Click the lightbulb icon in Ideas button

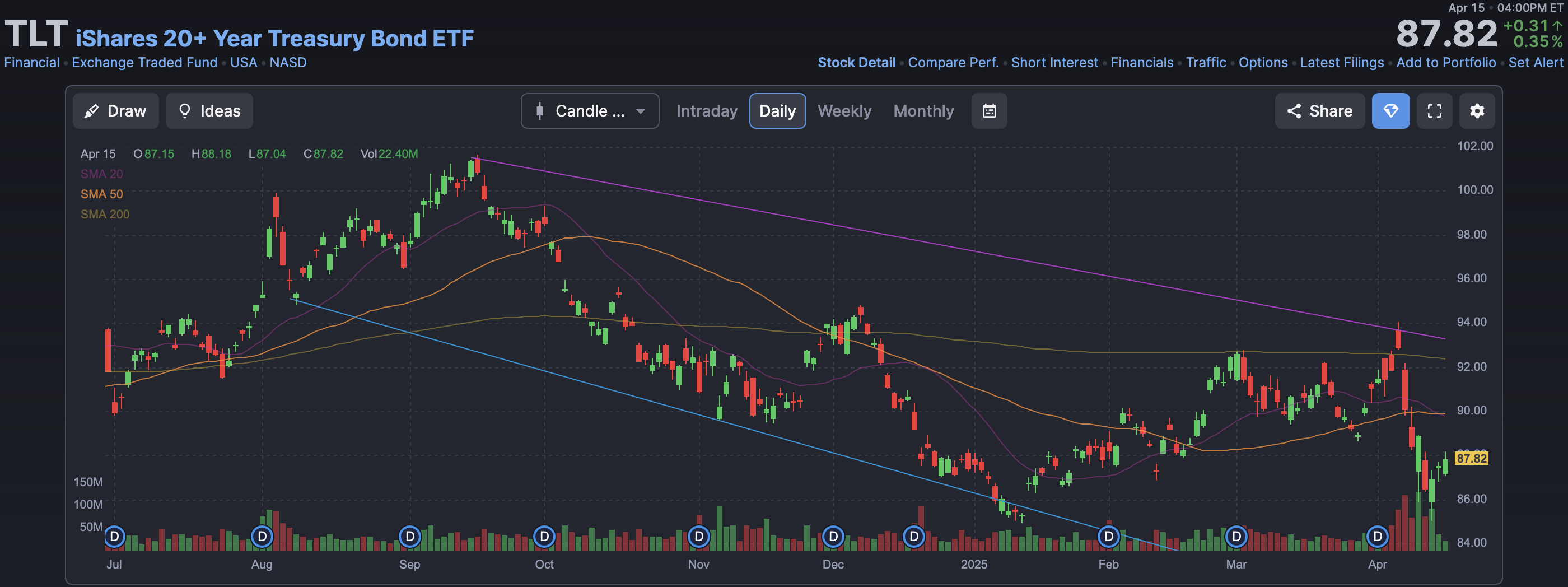tap(184, 111)
